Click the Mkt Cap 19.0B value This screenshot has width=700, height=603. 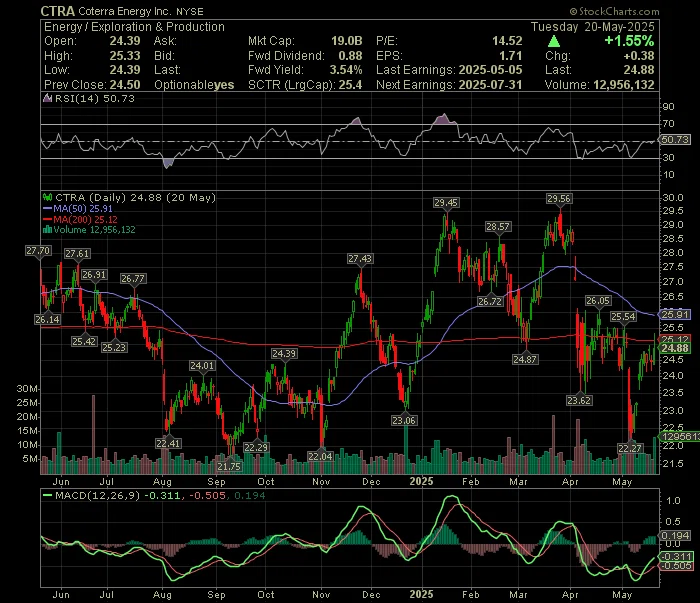point(346,41)
